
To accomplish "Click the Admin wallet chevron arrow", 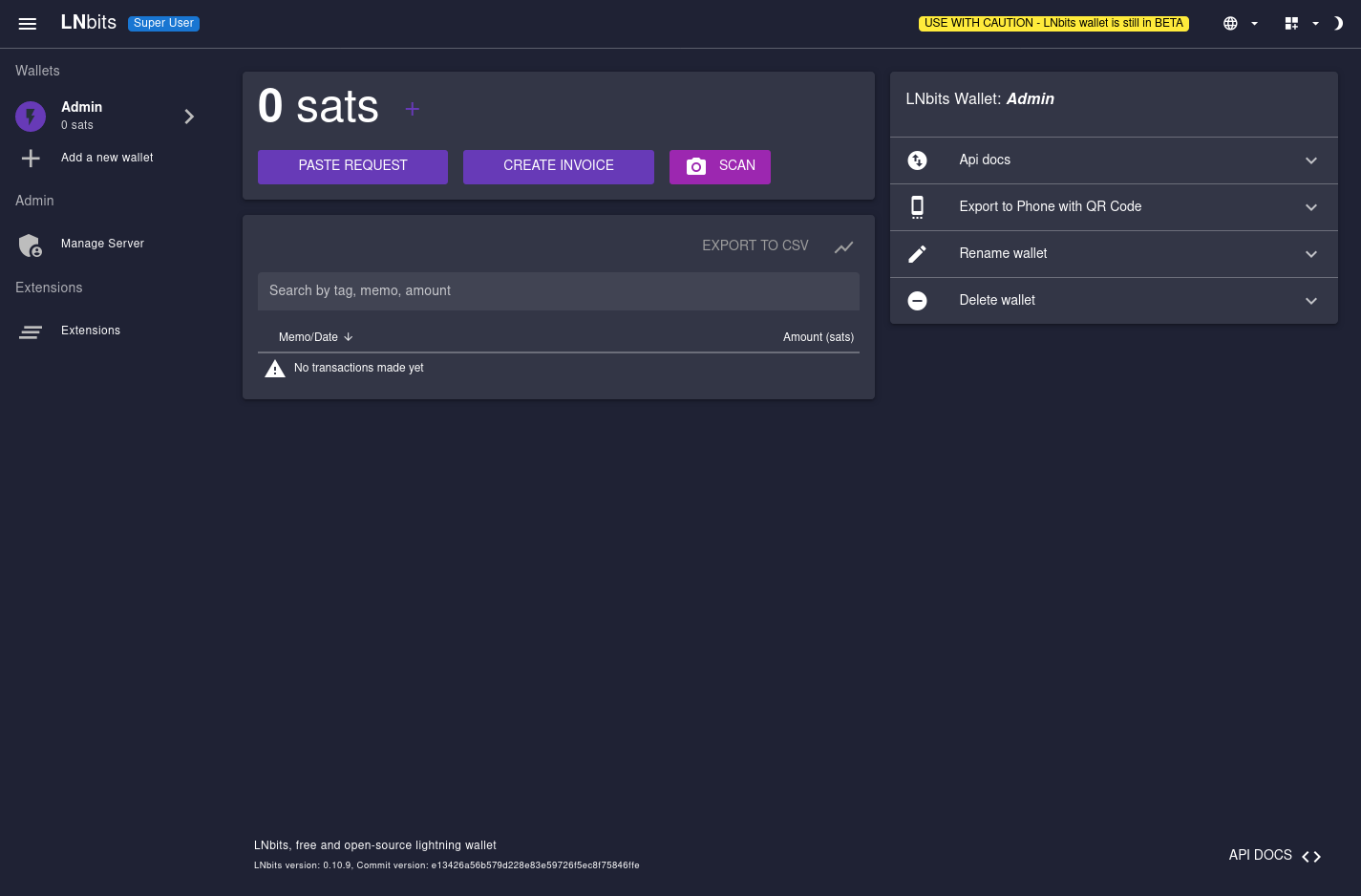I will click(189, 117).
